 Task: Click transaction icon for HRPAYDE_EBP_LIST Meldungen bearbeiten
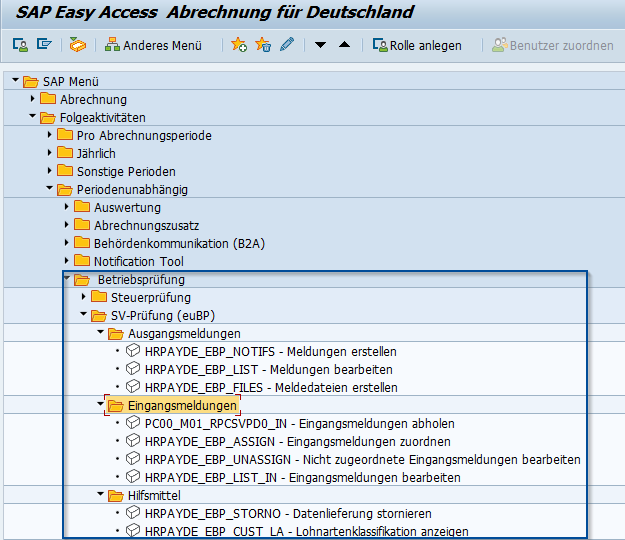point(133,369)
